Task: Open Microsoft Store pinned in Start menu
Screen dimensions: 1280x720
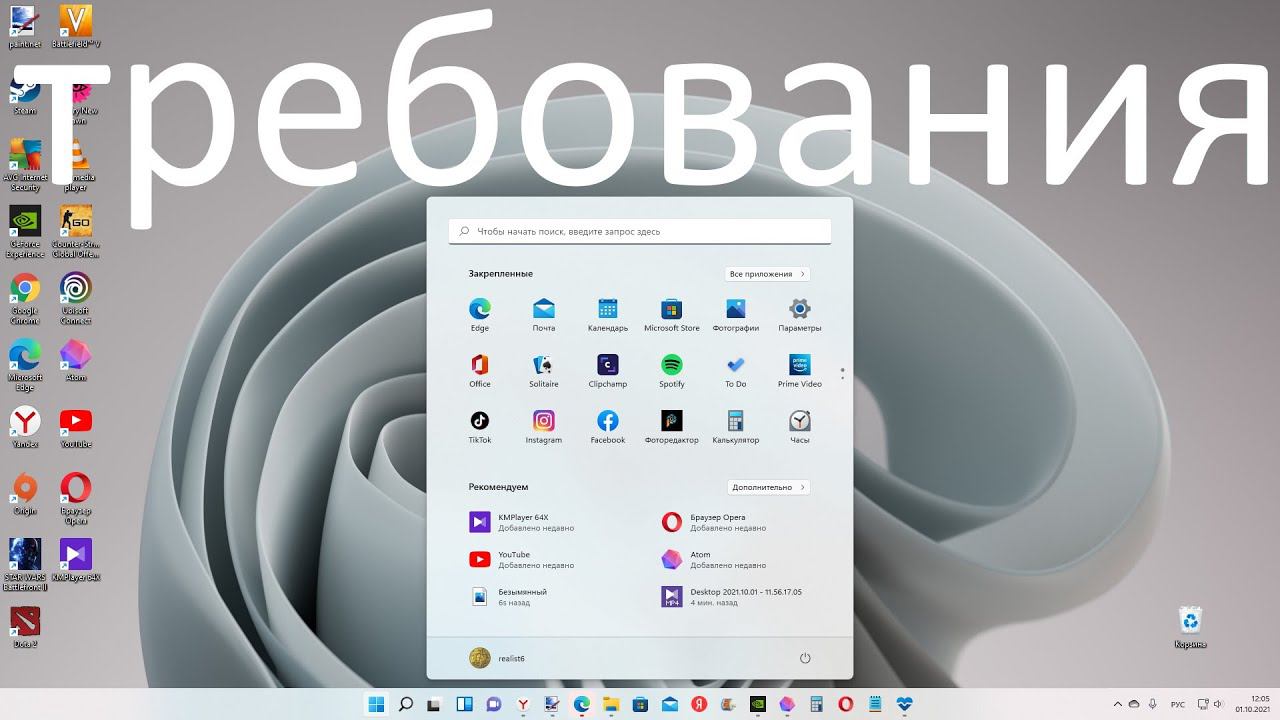Action: [671, 314]
